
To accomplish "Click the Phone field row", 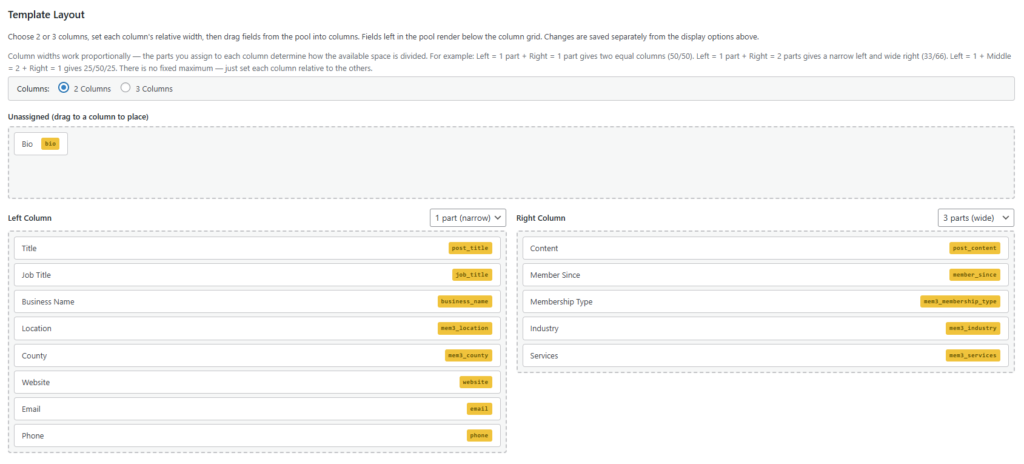I will pyautogui.click(x=257, y=436).
